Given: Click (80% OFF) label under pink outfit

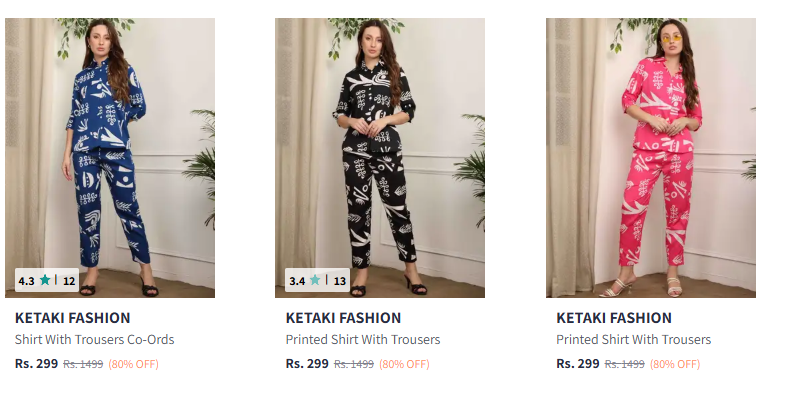Looking at the screenshot, I should click(x=675, y=365).
